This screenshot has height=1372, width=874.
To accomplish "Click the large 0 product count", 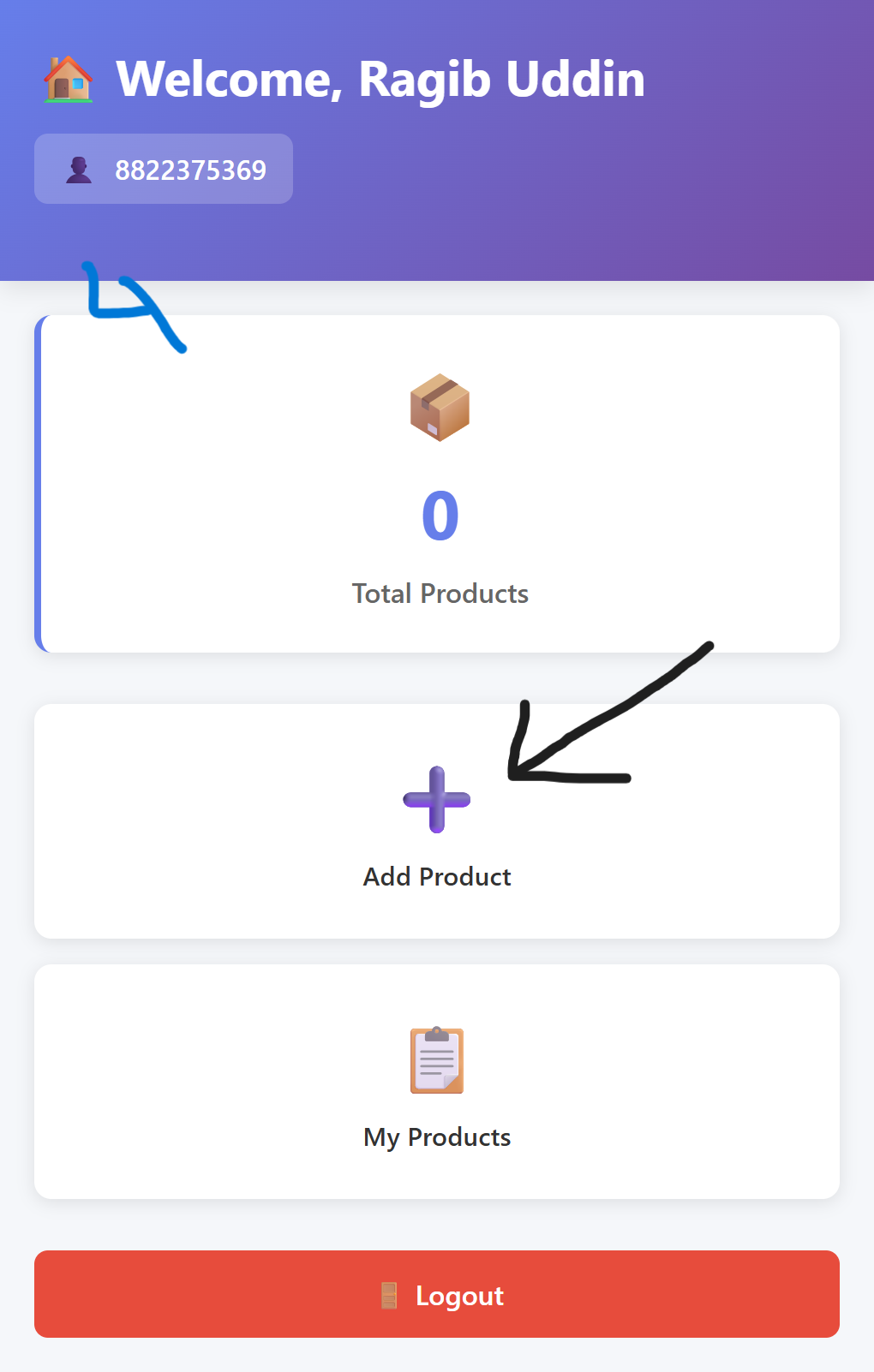I will (440, 516).
